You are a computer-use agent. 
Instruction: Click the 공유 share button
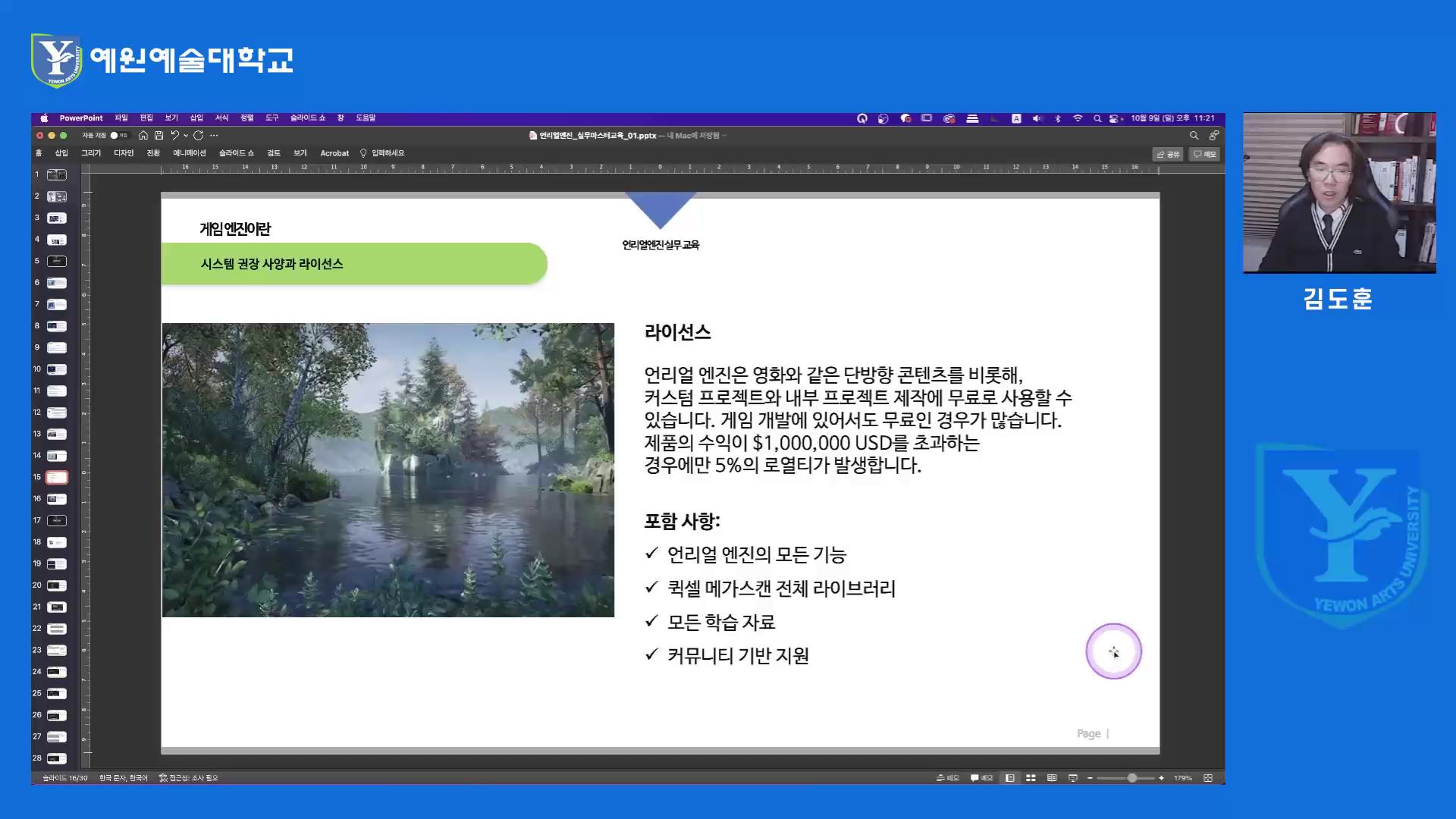(x=1168, y=154)
